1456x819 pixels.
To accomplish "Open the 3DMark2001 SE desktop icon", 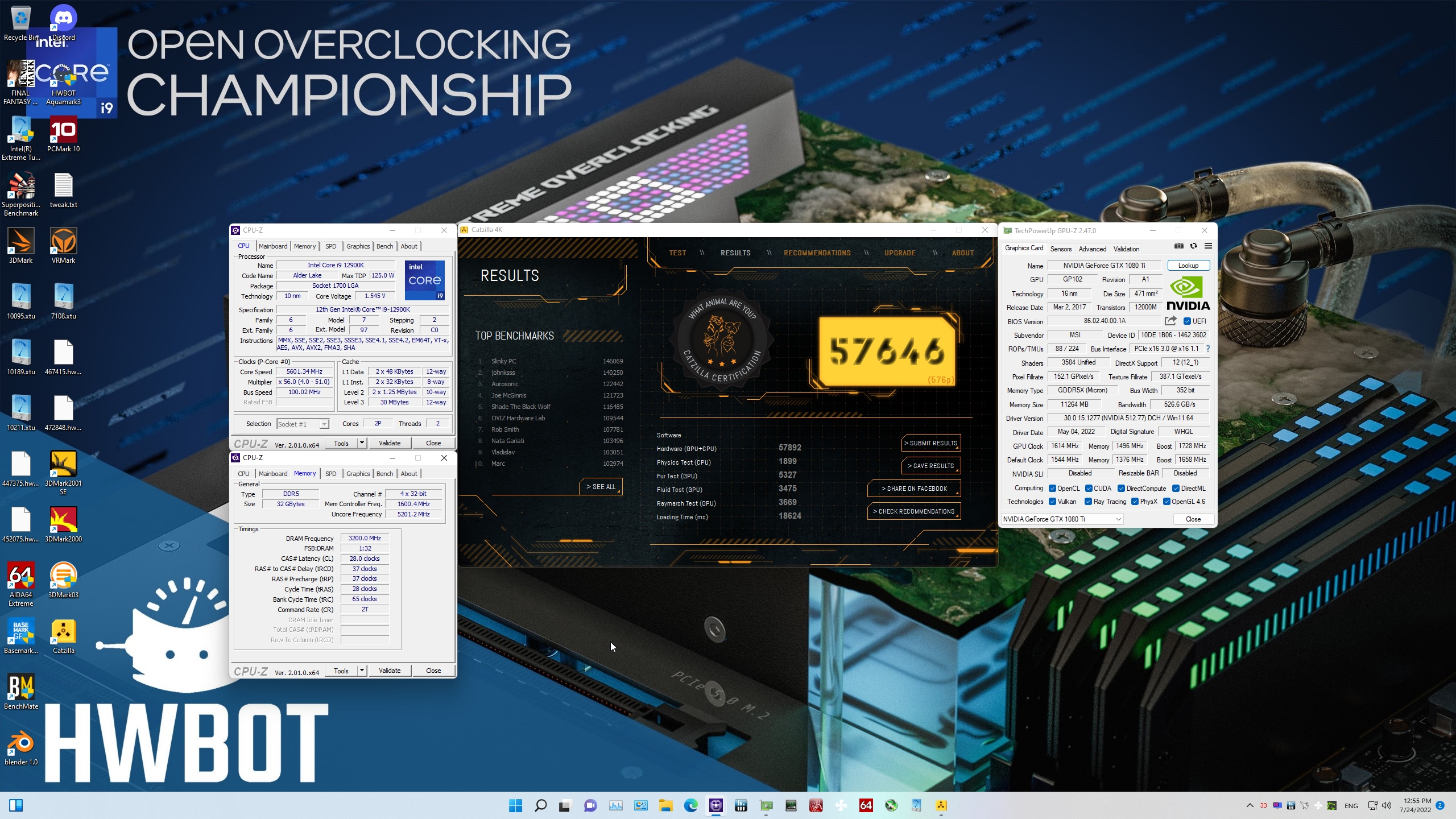I will pyautogui.click(x=63, y=473).
